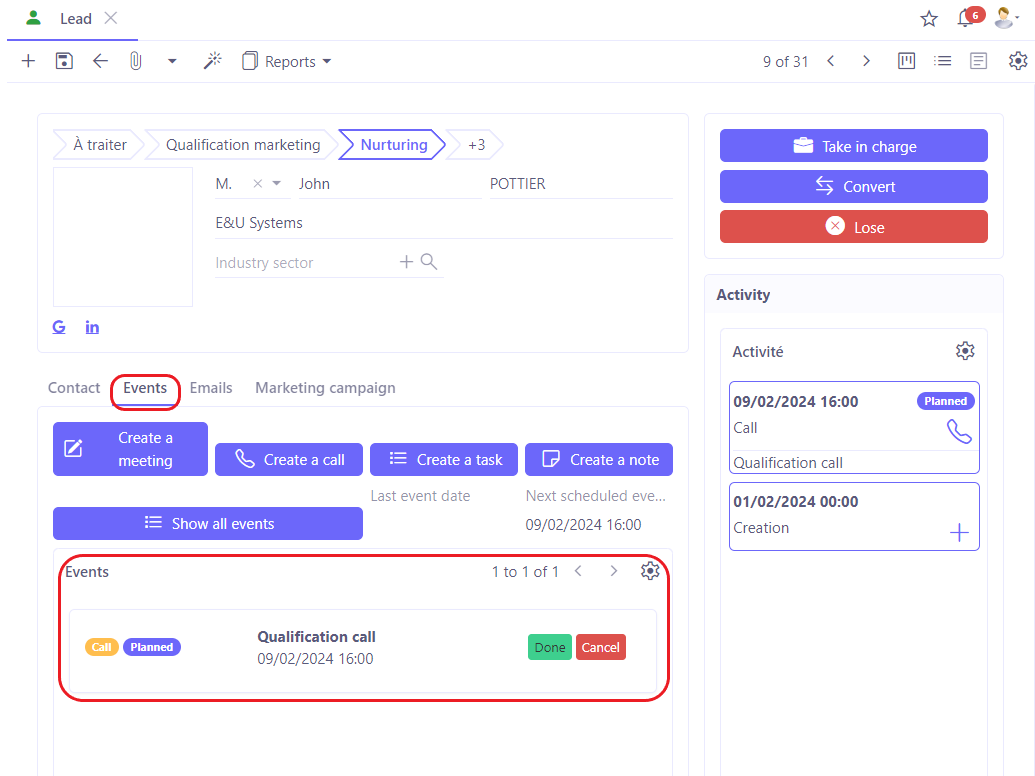Switch to Kanban view icon
Image resolution: width=1035 pixels, height=776 pixels.
point(907,61)
